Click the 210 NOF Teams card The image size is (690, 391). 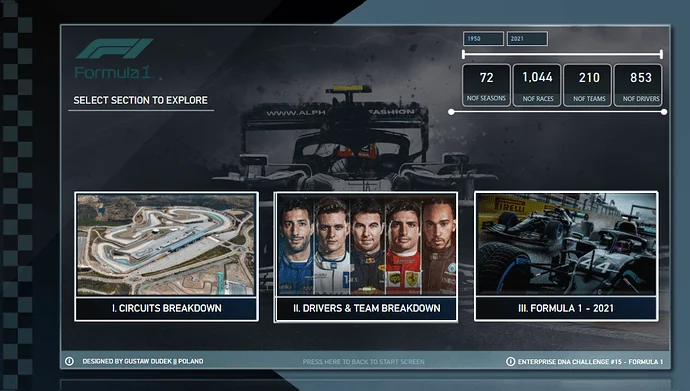point(588,85)
